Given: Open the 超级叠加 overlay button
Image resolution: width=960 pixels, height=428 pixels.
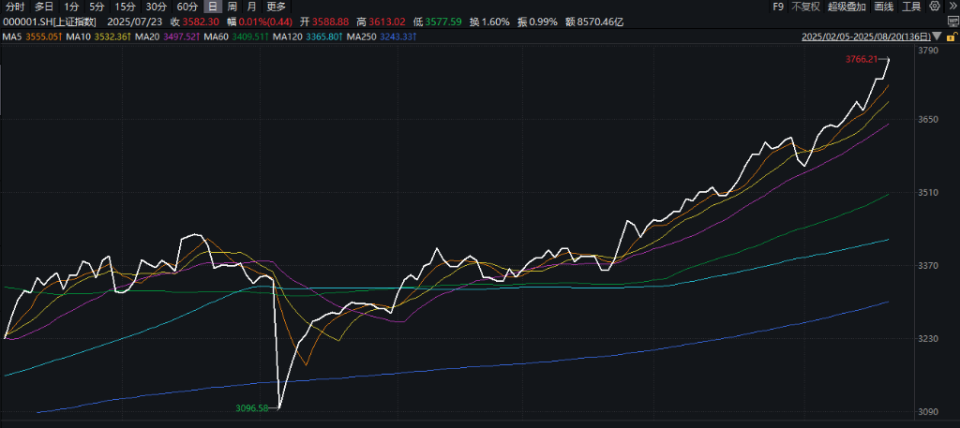Looking at the screenshot, I should [x=847, y=6].
